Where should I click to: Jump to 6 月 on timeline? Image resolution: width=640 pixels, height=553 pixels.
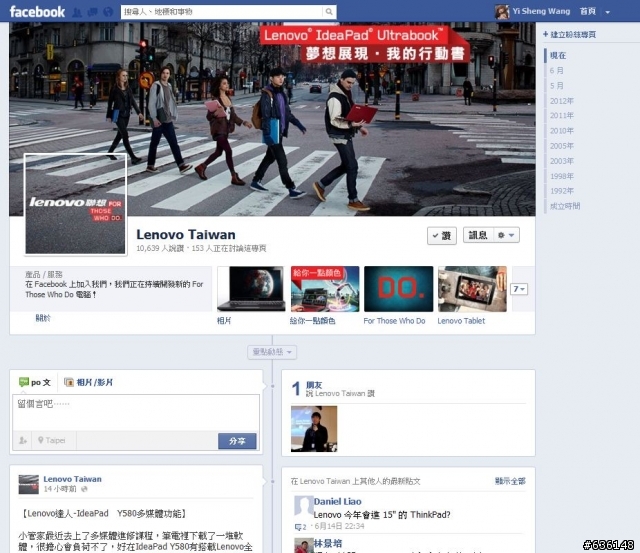tap(556, 71)
